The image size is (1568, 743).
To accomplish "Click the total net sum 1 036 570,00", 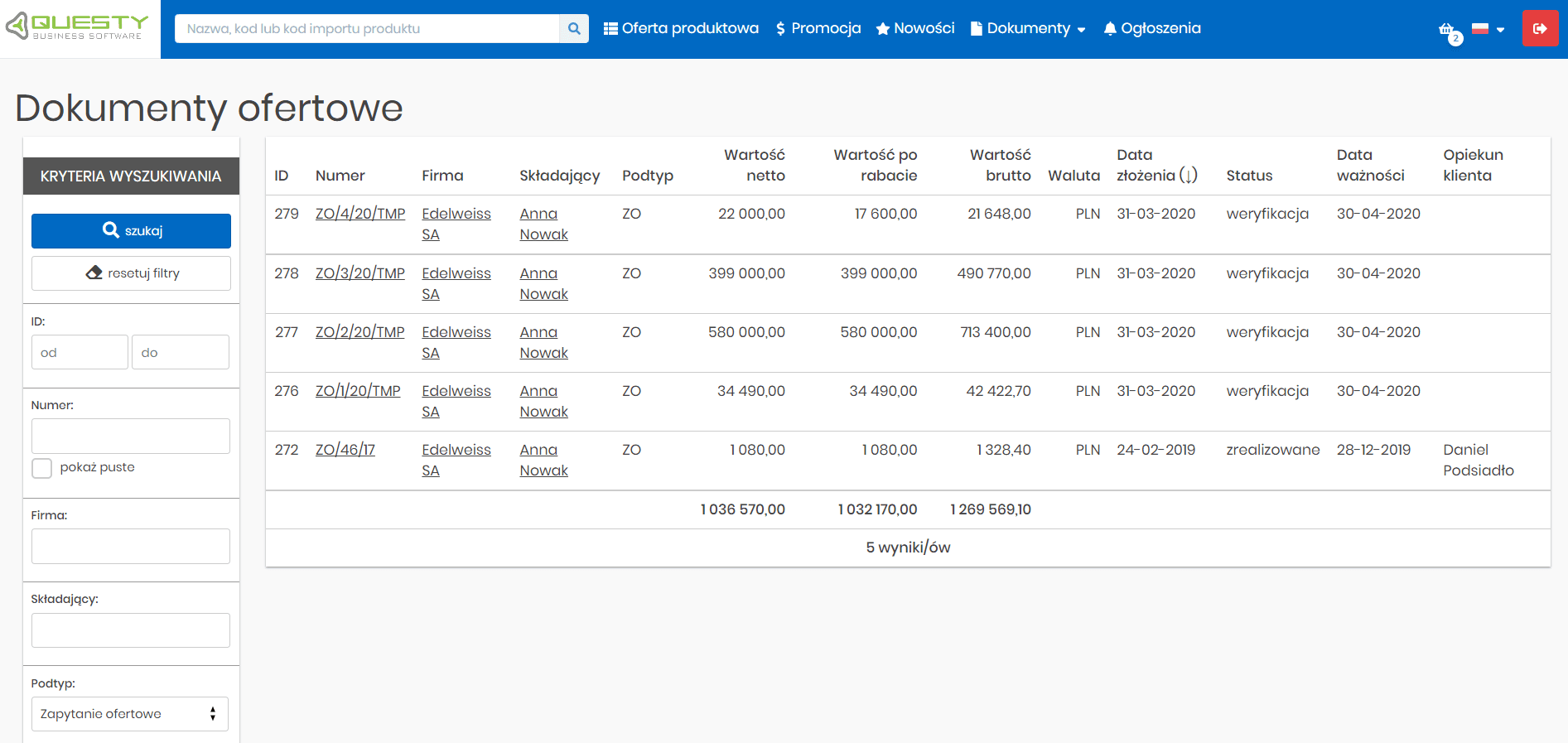I will pos(743,509).
